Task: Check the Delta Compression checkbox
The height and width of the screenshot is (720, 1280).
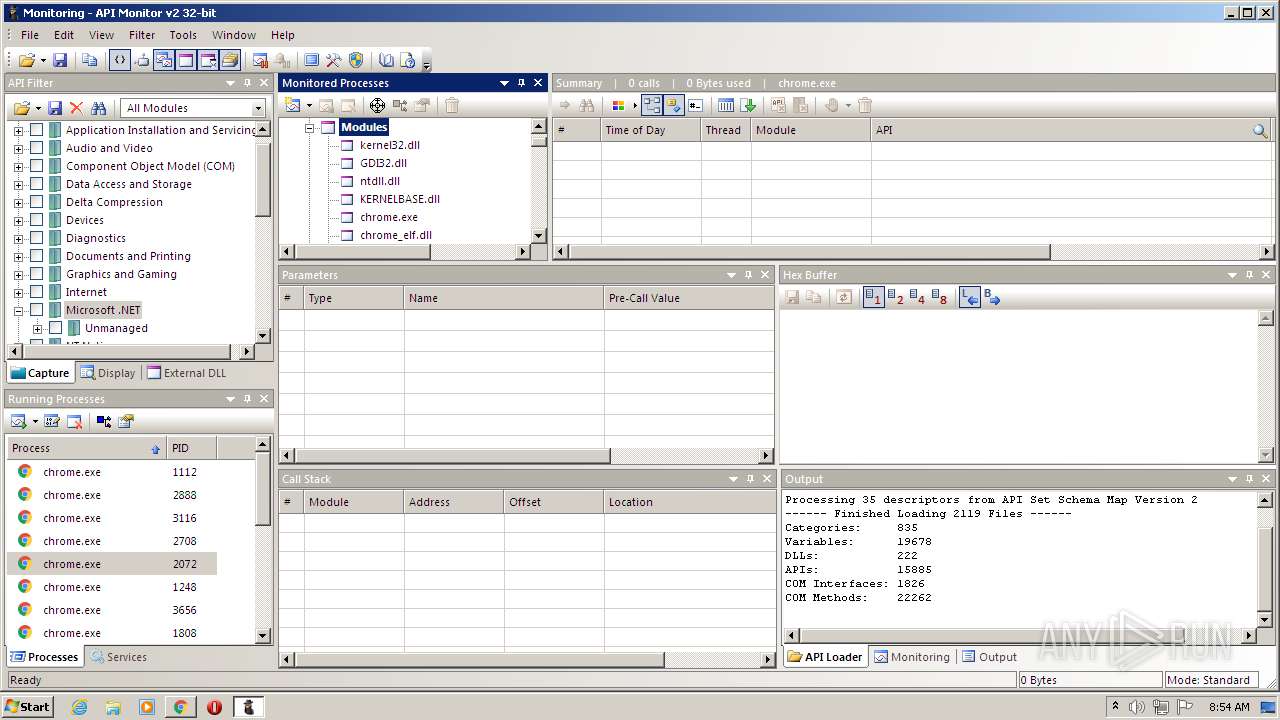Action: pos(37,202)
